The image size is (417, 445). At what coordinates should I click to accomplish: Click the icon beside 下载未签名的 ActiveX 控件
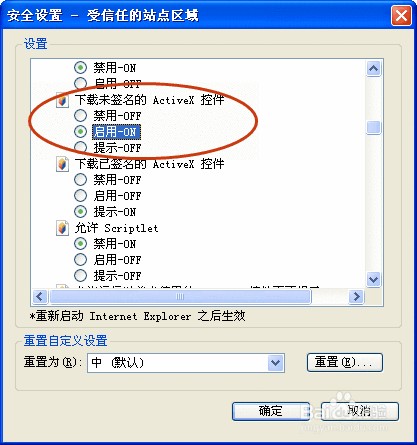(62, 100)
